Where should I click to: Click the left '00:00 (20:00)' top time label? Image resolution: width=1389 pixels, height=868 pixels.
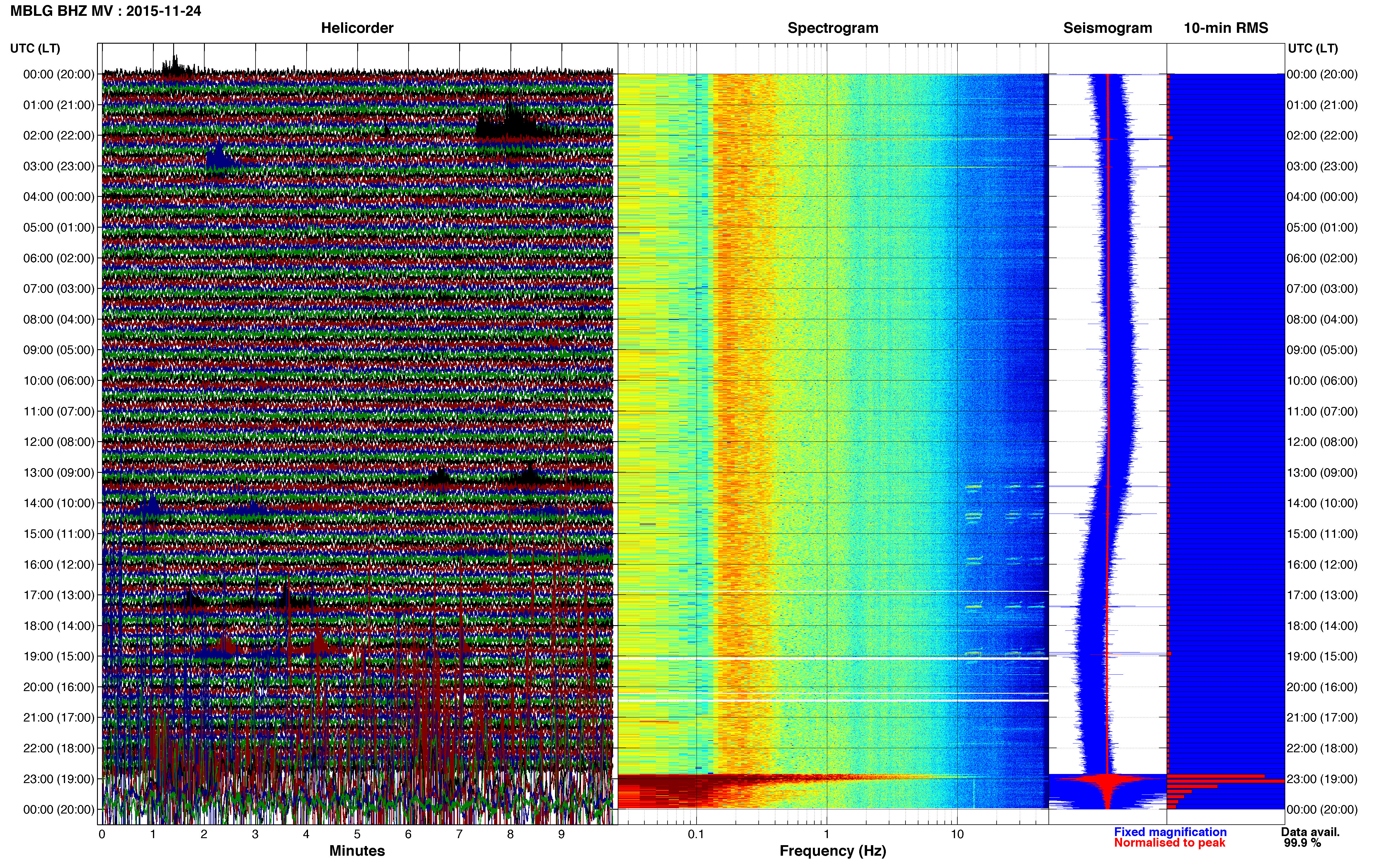(x=59, y=74)
